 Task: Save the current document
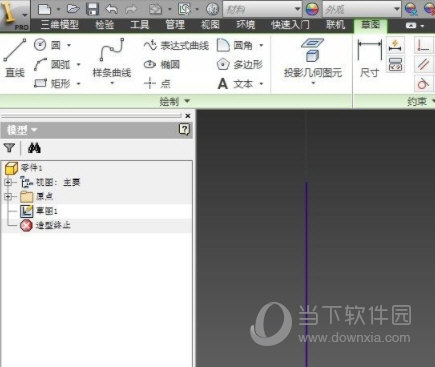(92, 9)
